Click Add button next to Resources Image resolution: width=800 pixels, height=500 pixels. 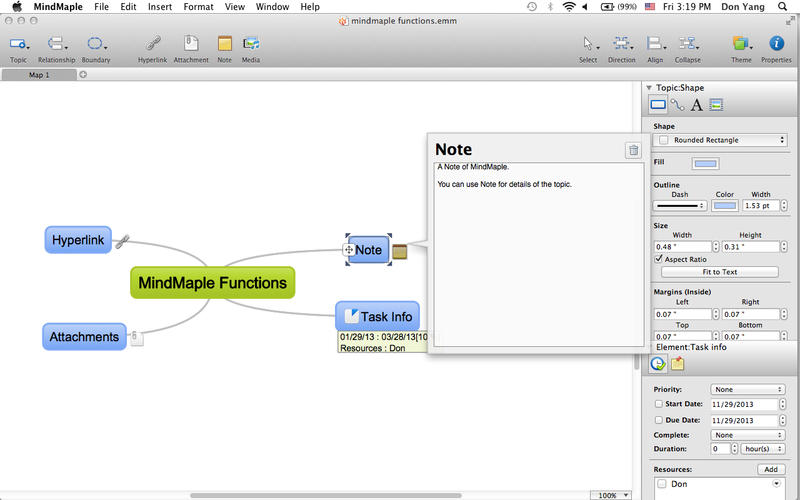pos(770,469)
